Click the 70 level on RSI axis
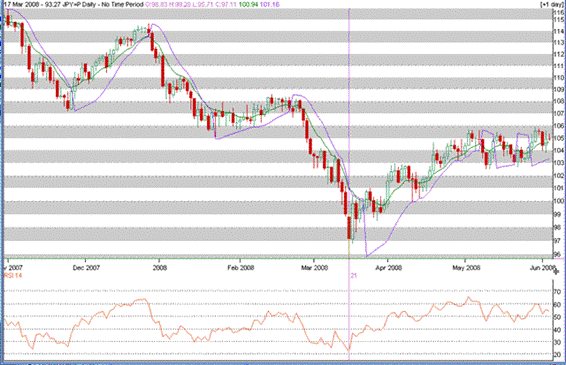Viewport: 566px width, 365px height. [558, 292]
